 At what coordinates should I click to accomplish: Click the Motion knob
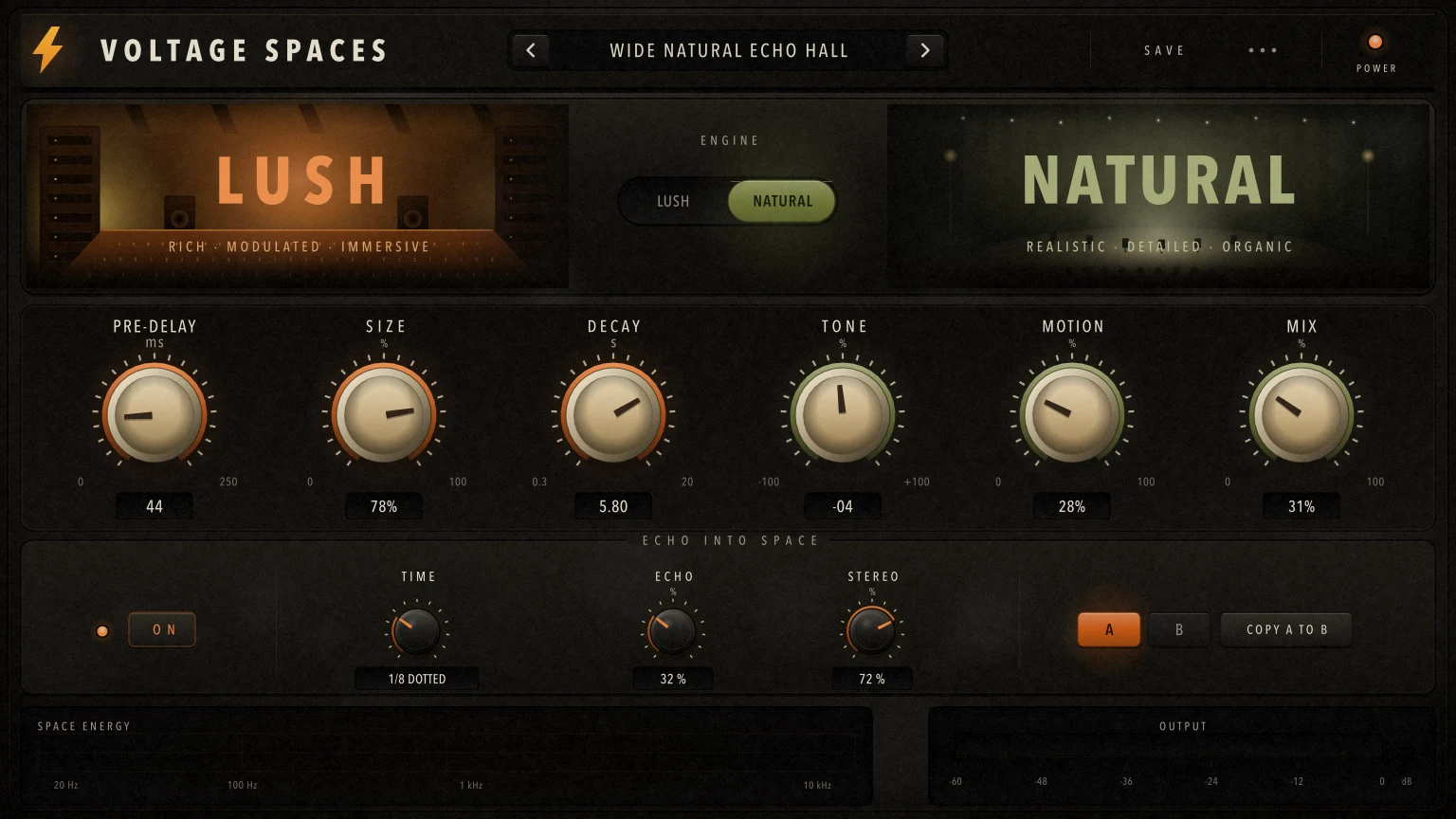(x=1072, y=414)
